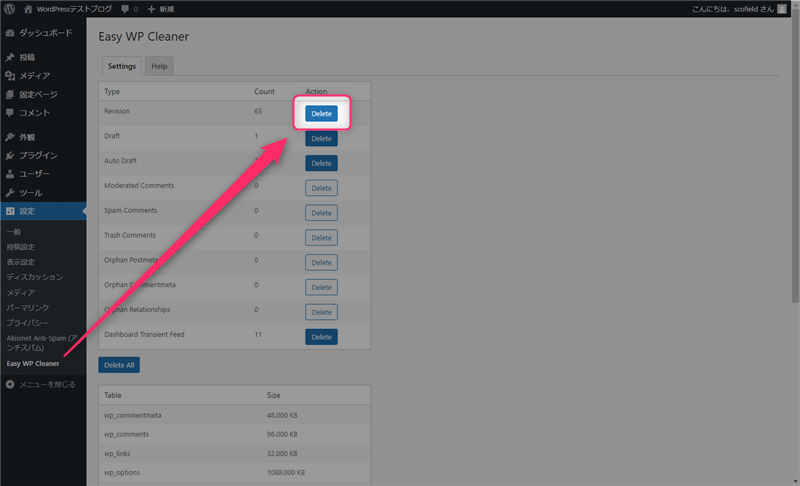Open the Easy WP Cleaner submenu link

pos(33,364)
